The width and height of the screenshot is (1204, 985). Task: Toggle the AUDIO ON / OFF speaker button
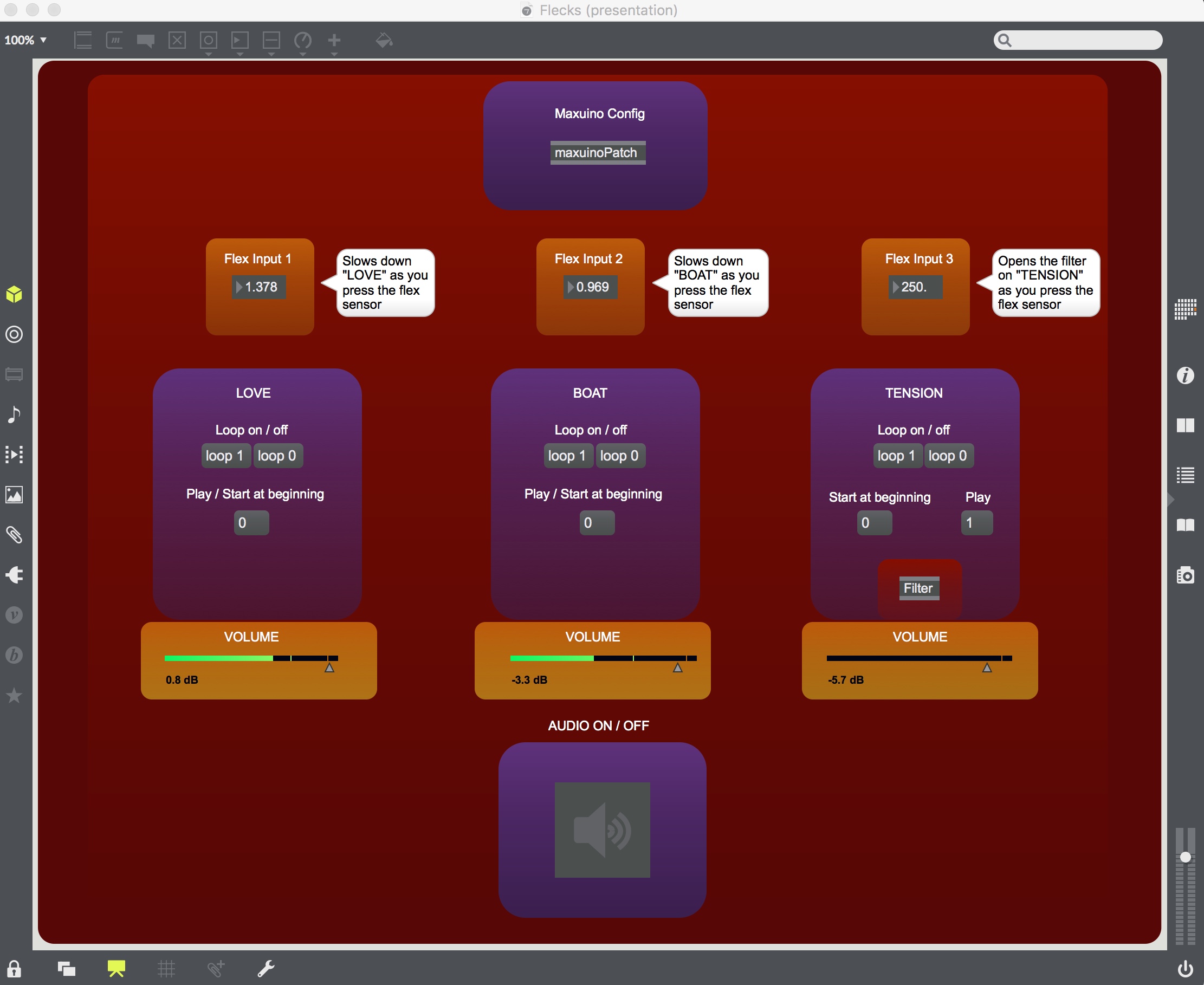pyautogui.click(x=602, y=830)
